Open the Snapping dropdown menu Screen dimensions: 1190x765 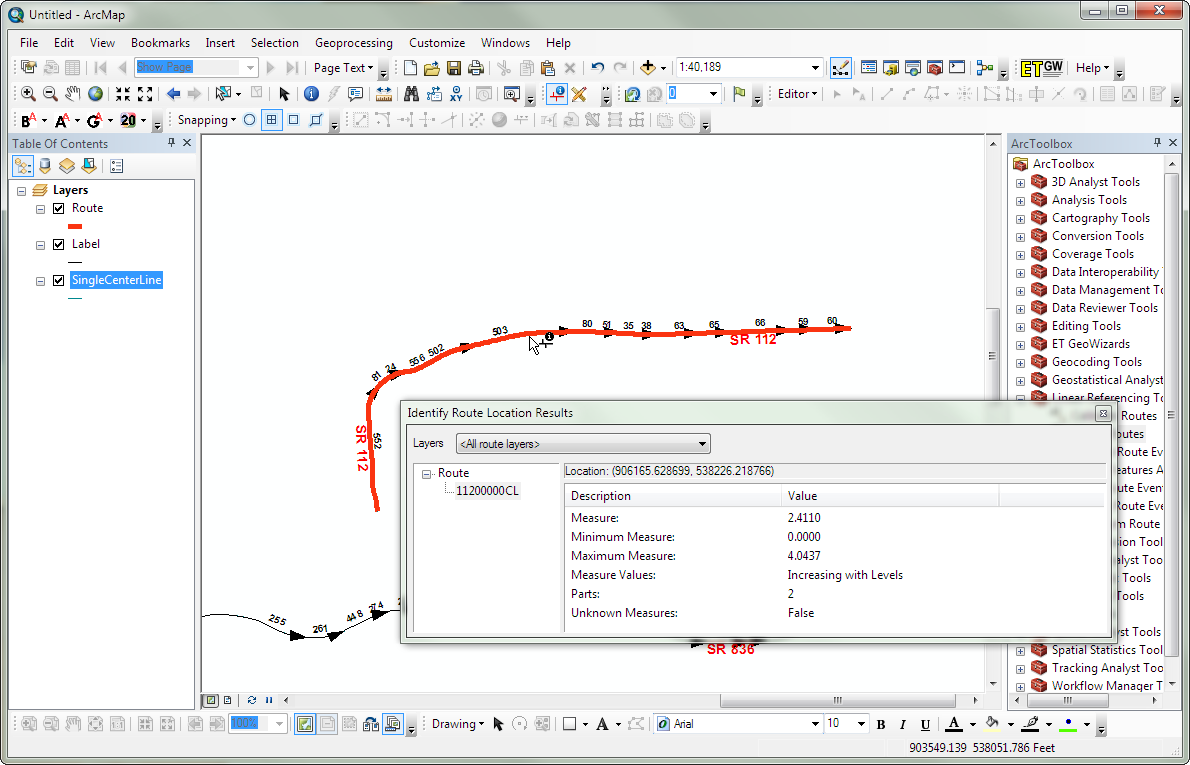206,120
